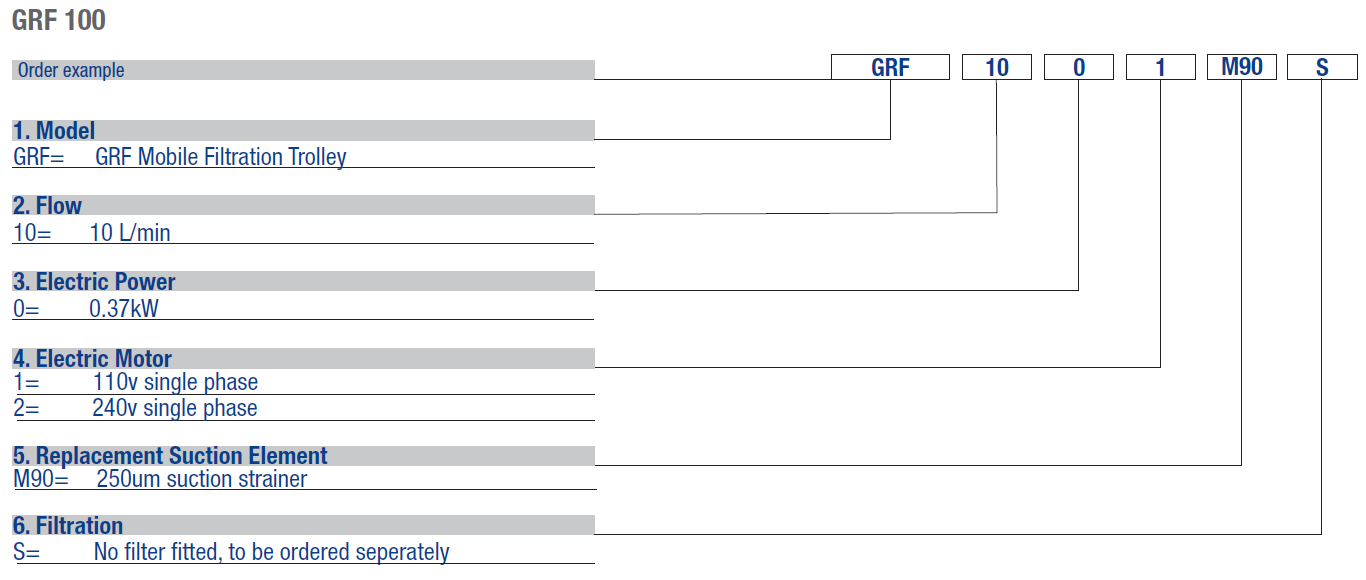Select the 3. Electric Power heading

[94, 282]
